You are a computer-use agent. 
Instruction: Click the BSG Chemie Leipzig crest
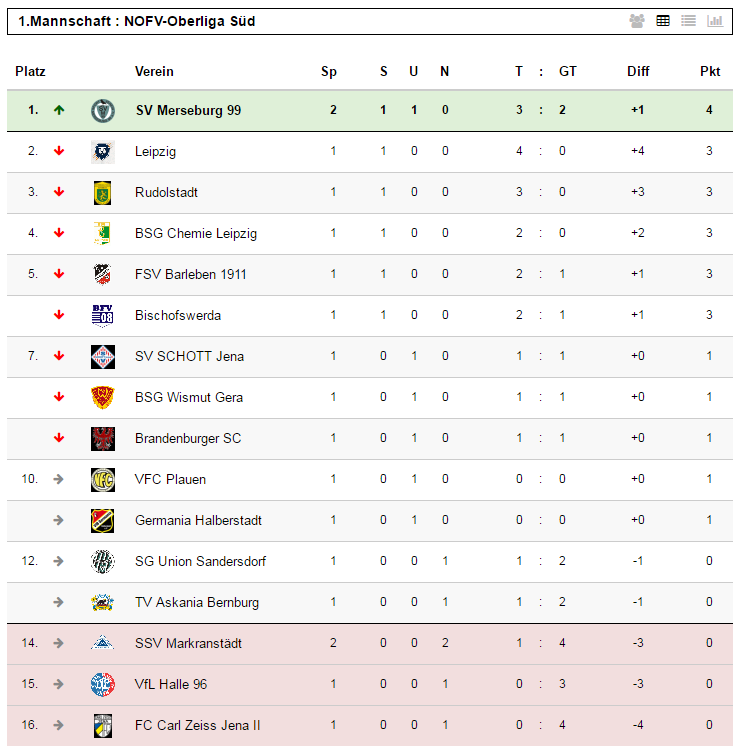click(103, 233)
